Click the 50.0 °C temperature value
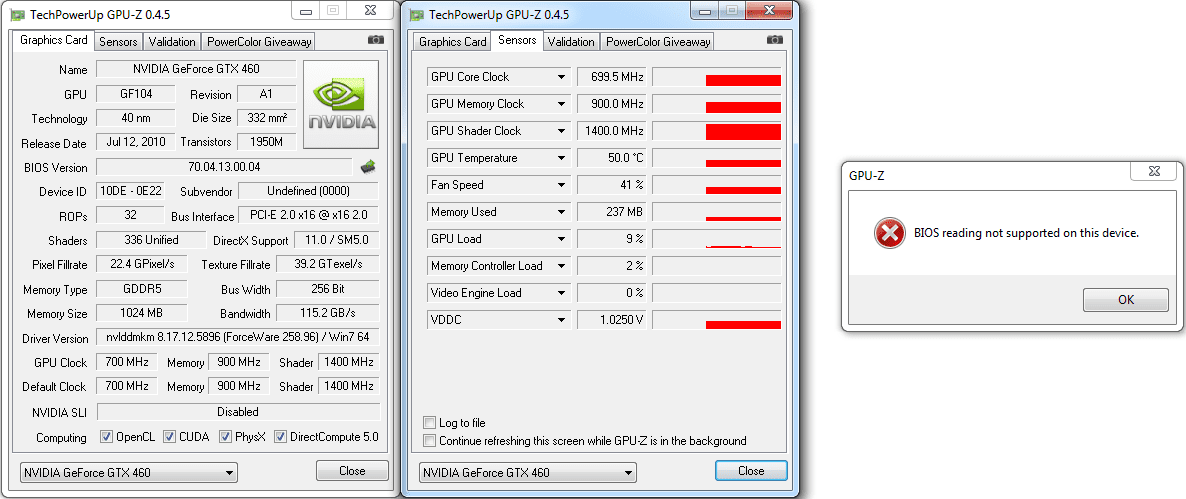This screenshot has height=499, width=1186. pos(612,158)
